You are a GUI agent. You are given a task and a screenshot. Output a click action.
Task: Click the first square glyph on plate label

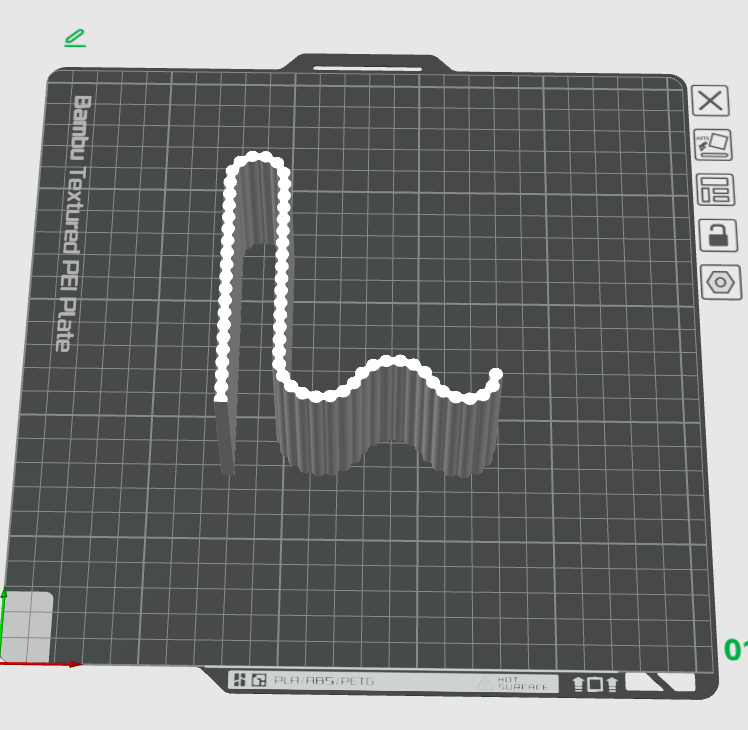(x=239, y=679)
